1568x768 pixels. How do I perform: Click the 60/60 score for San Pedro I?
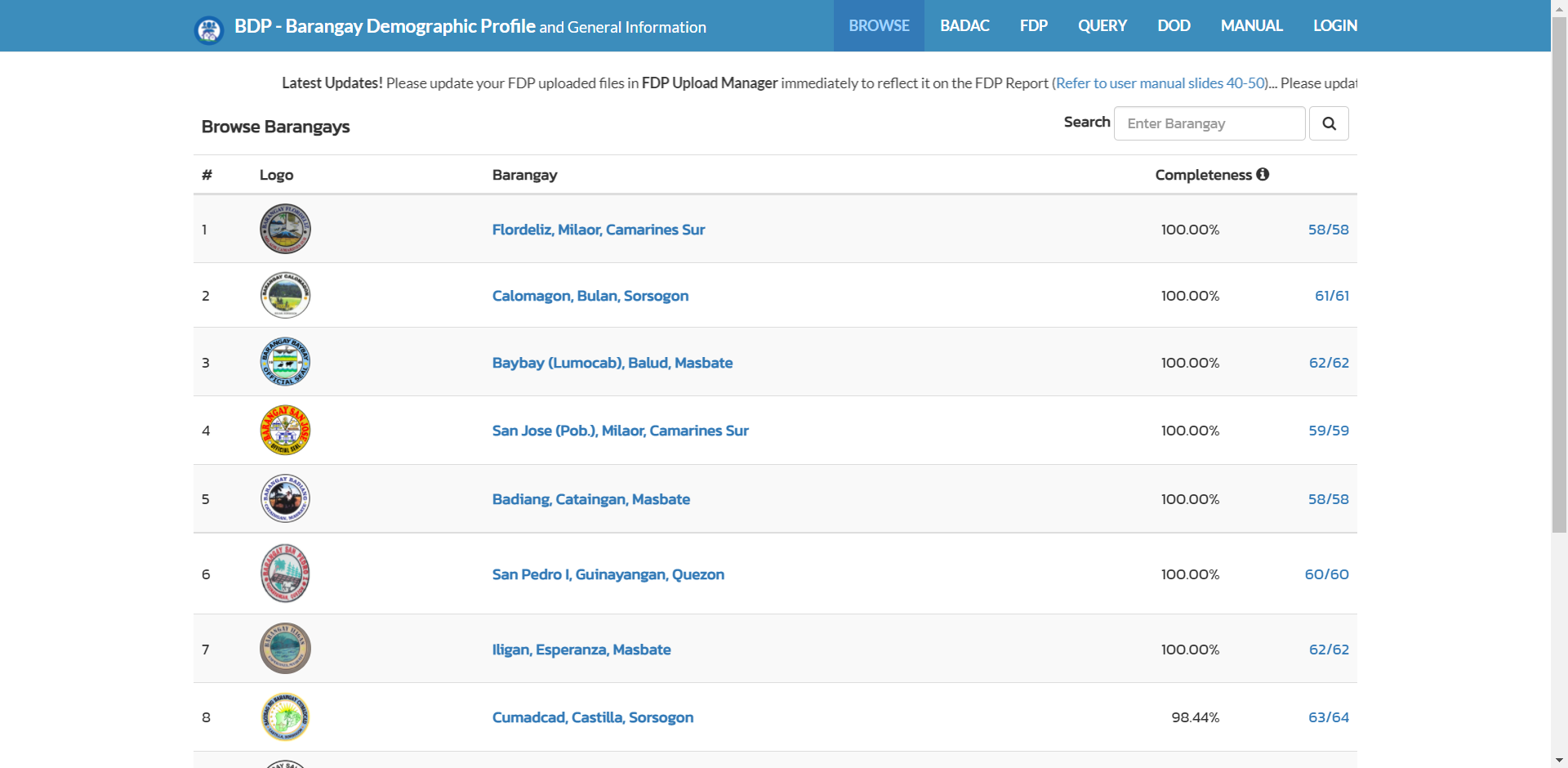coord(1327,574)
